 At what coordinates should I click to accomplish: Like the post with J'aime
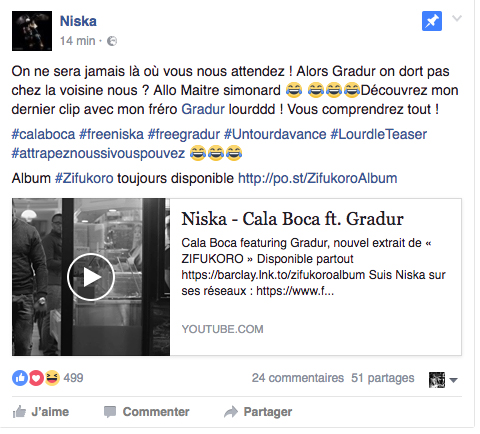coord(41,412)
